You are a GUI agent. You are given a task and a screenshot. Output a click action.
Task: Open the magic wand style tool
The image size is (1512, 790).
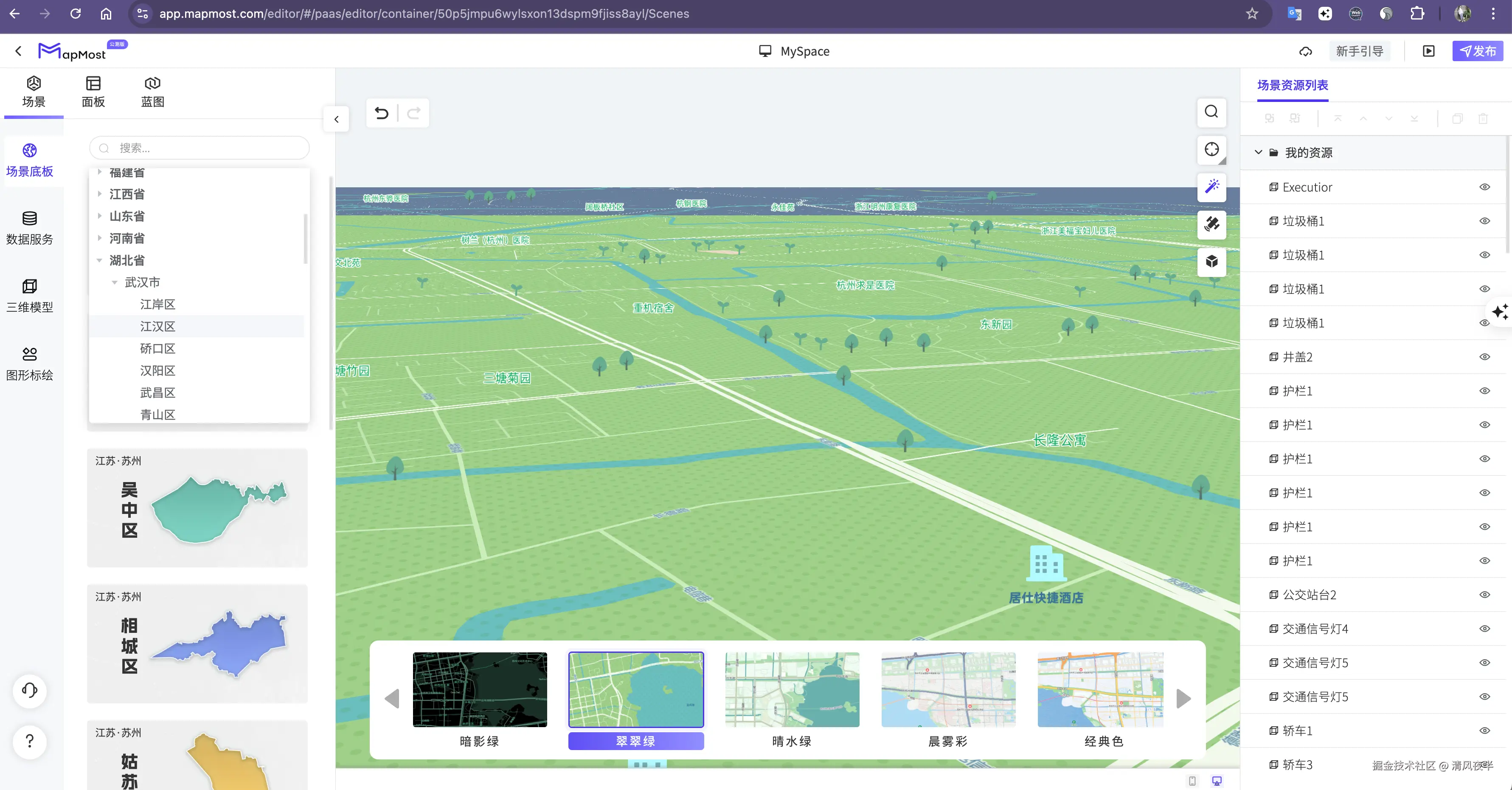1211,187
